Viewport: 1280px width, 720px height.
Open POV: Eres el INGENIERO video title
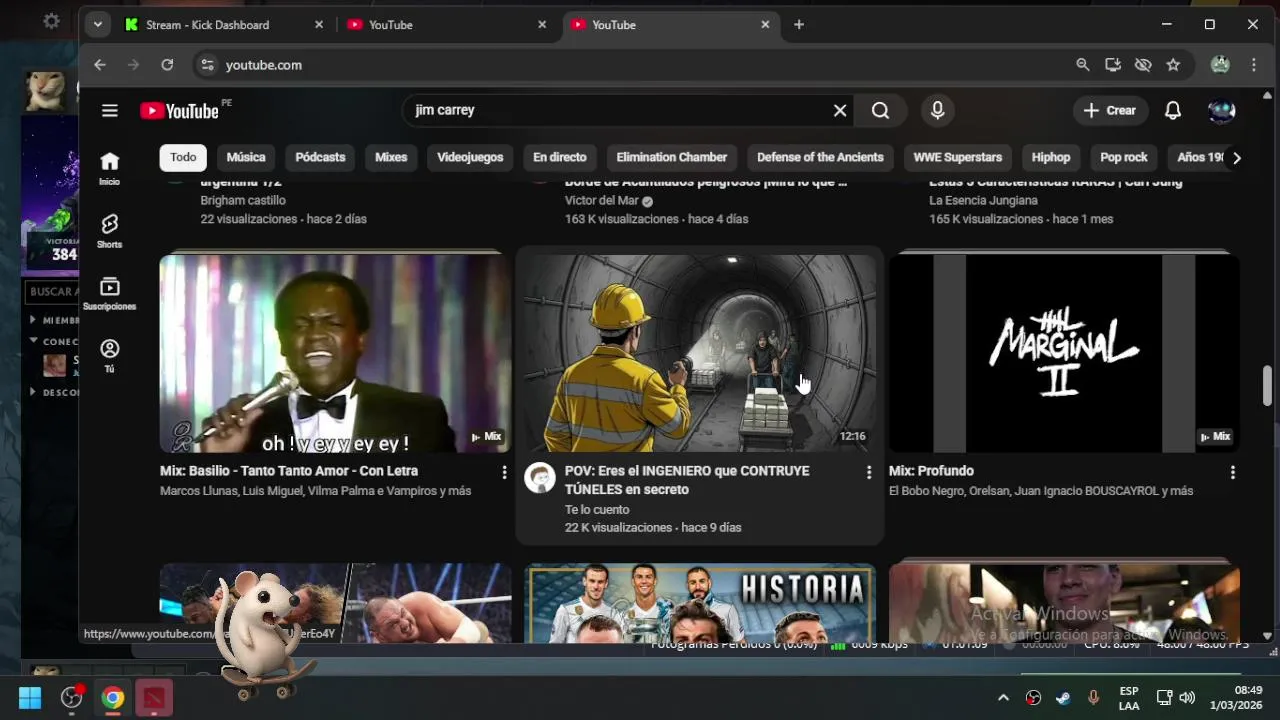(x=687, y=480)
